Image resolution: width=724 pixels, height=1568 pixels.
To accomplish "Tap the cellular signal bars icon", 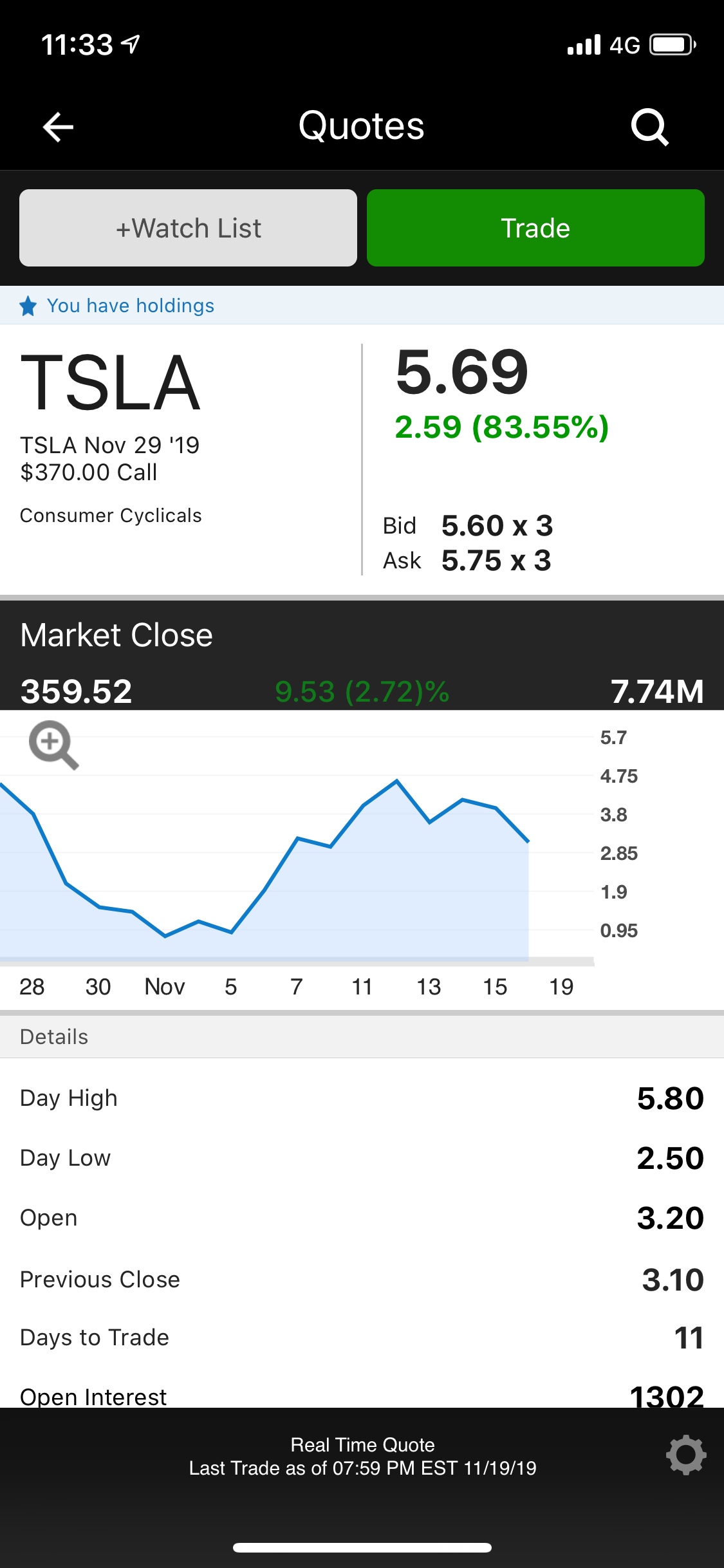I will click(x=584, y=45).
